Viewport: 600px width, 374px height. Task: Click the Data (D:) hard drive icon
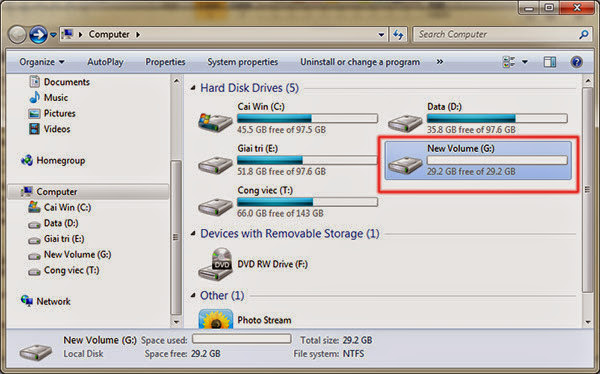click(405, 123)
